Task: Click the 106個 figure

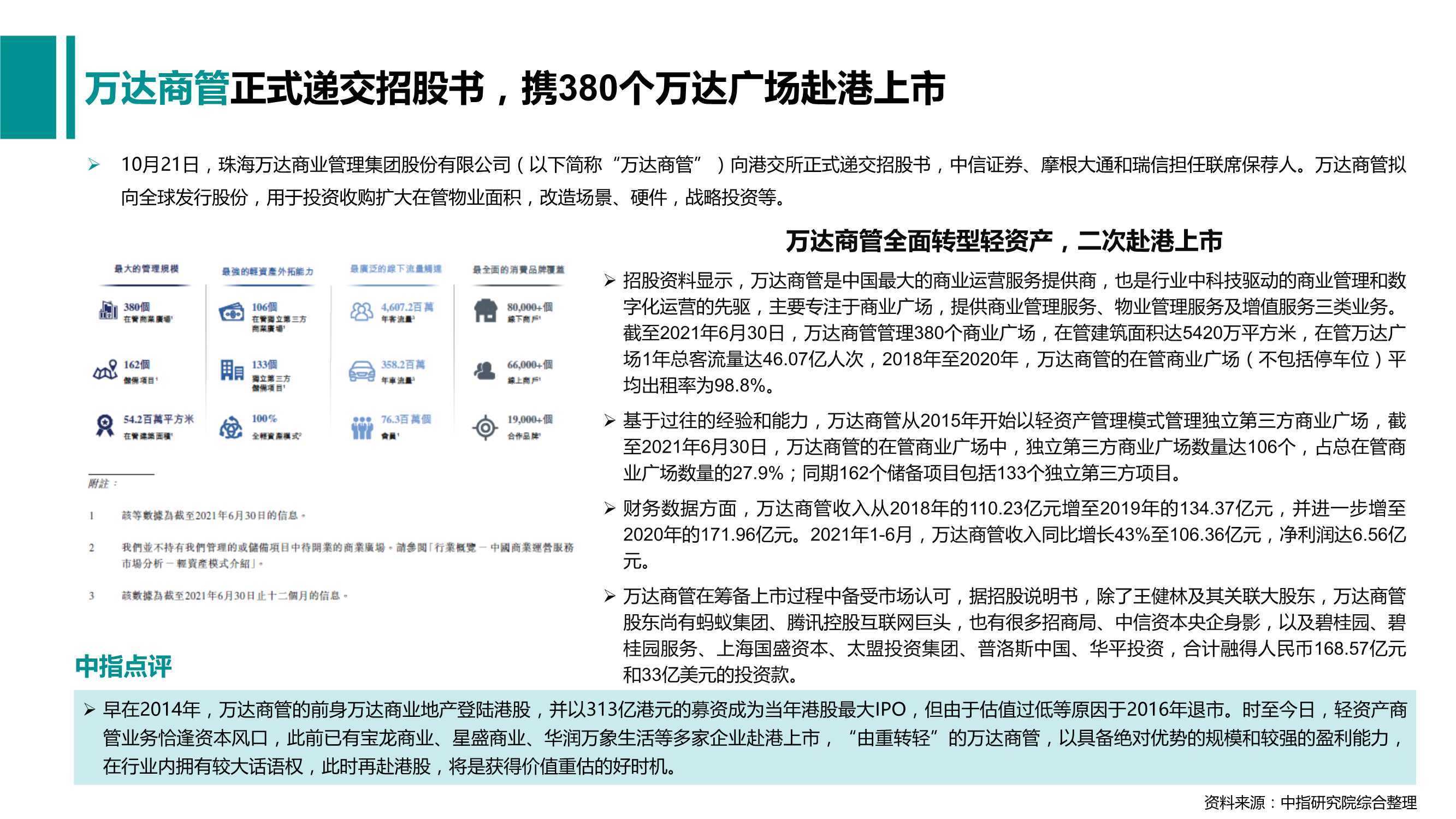Action: pos(264,307)
